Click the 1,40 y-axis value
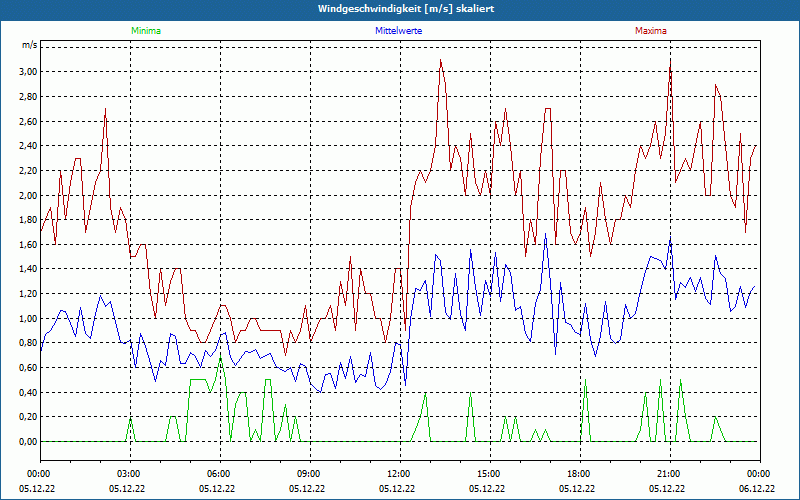Image resolution: width=800 pixels, height=500 pixels. pyautogui.click(x=29, y=269)
